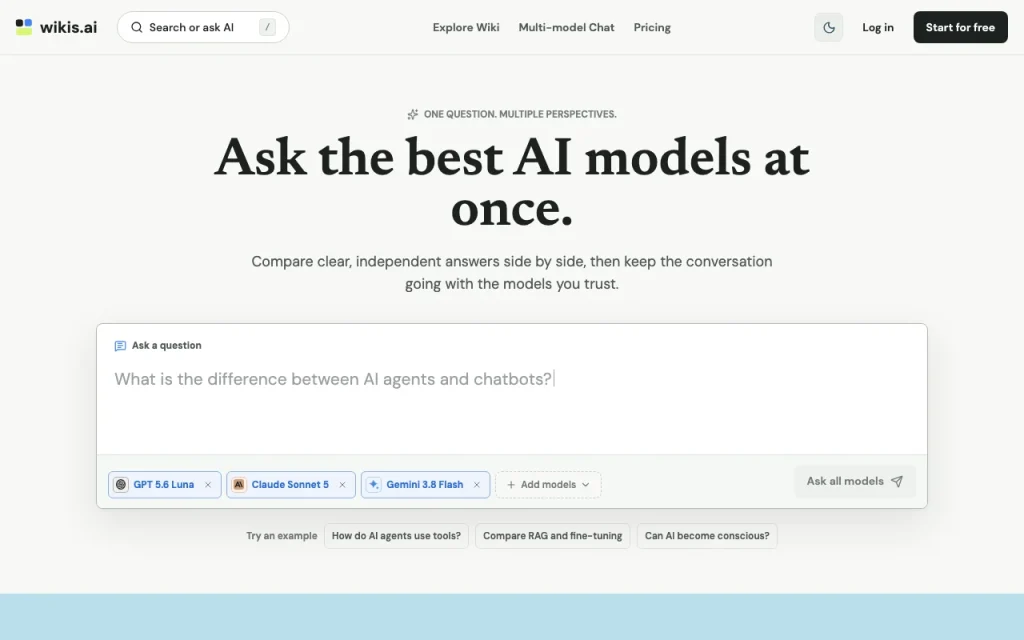This screenshot has height=640, width=1024.
Task: Click the Ask a question chat icon
Action: coord(120,345)
